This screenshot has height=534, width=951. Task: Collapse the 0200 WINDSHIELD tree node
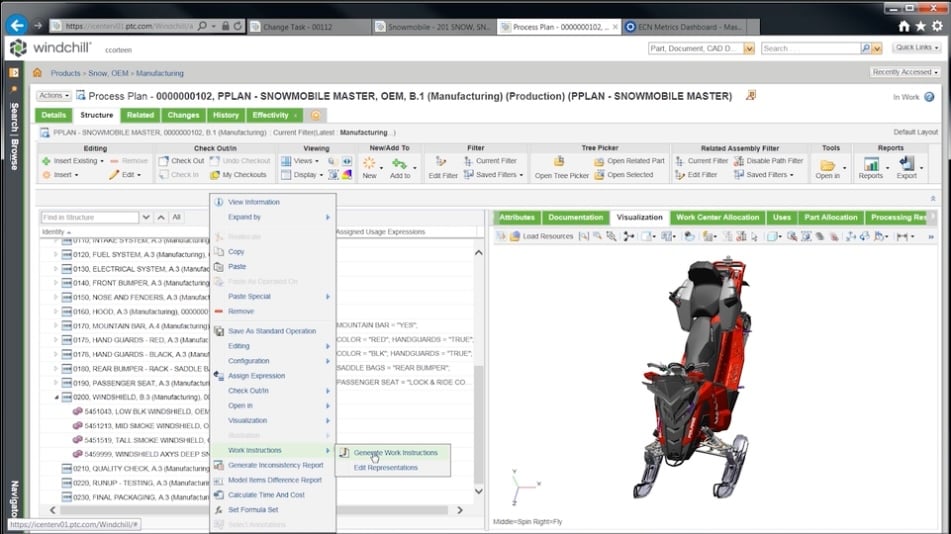56,397
